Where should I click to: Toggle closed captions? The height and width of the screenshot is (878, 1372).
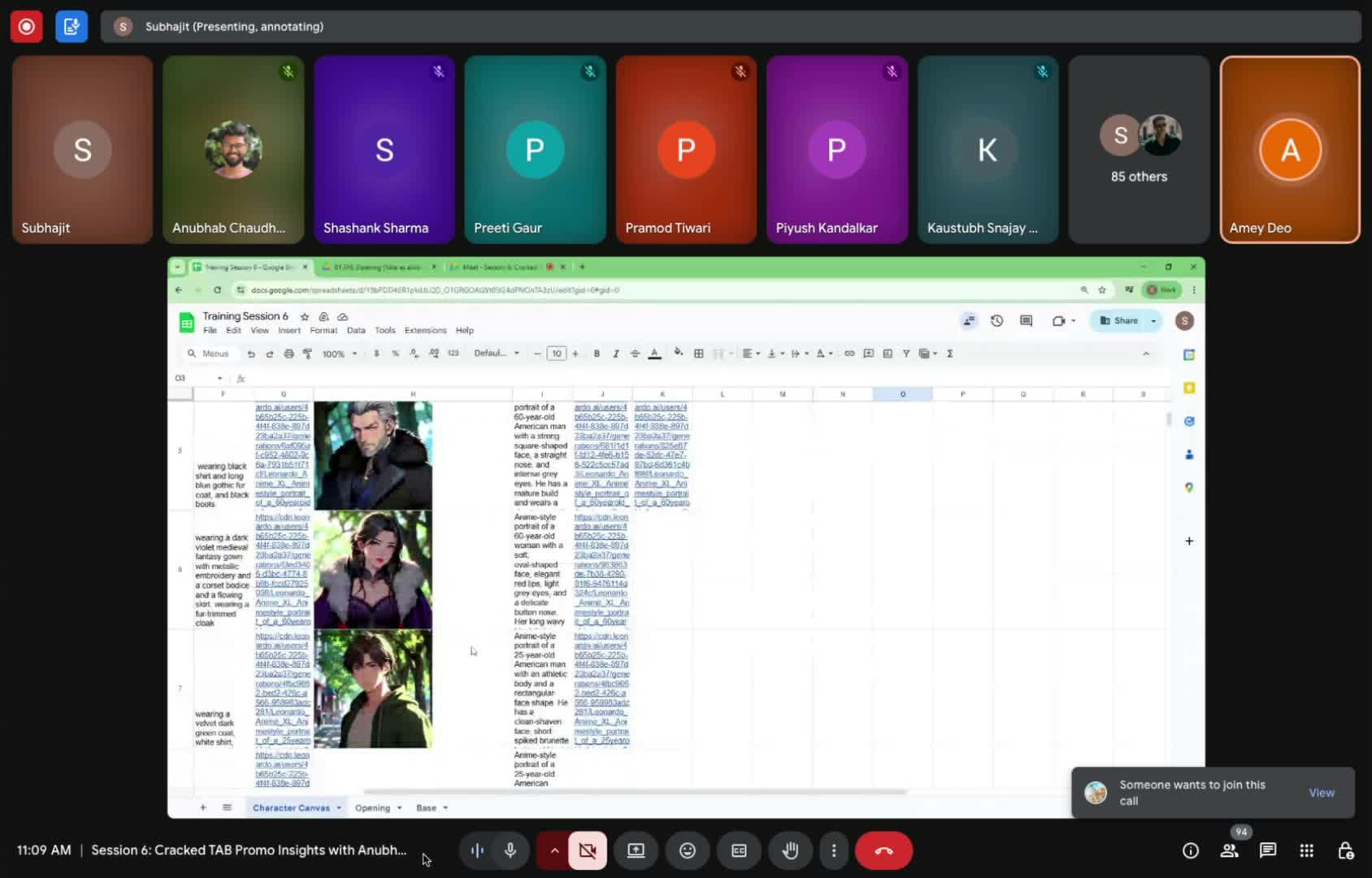pyautogui.click(x=739, y=850)
